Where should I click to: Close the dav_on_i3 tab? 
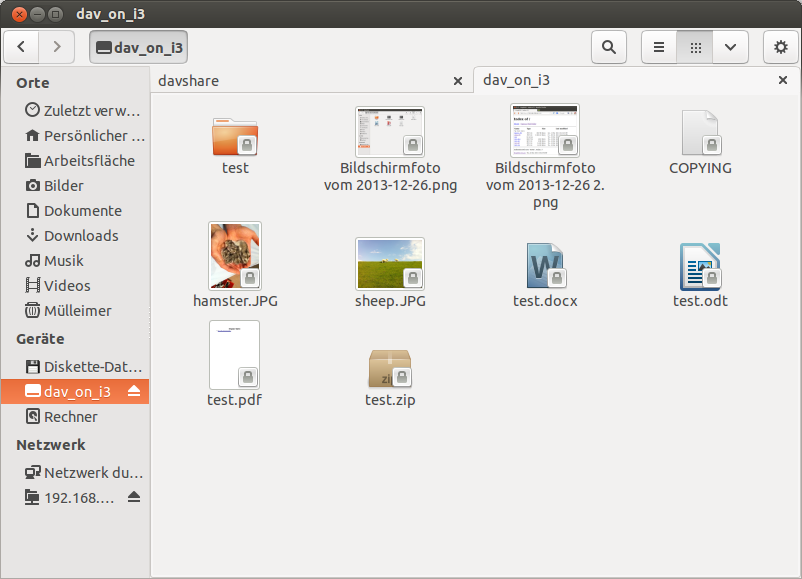[782, 81]
